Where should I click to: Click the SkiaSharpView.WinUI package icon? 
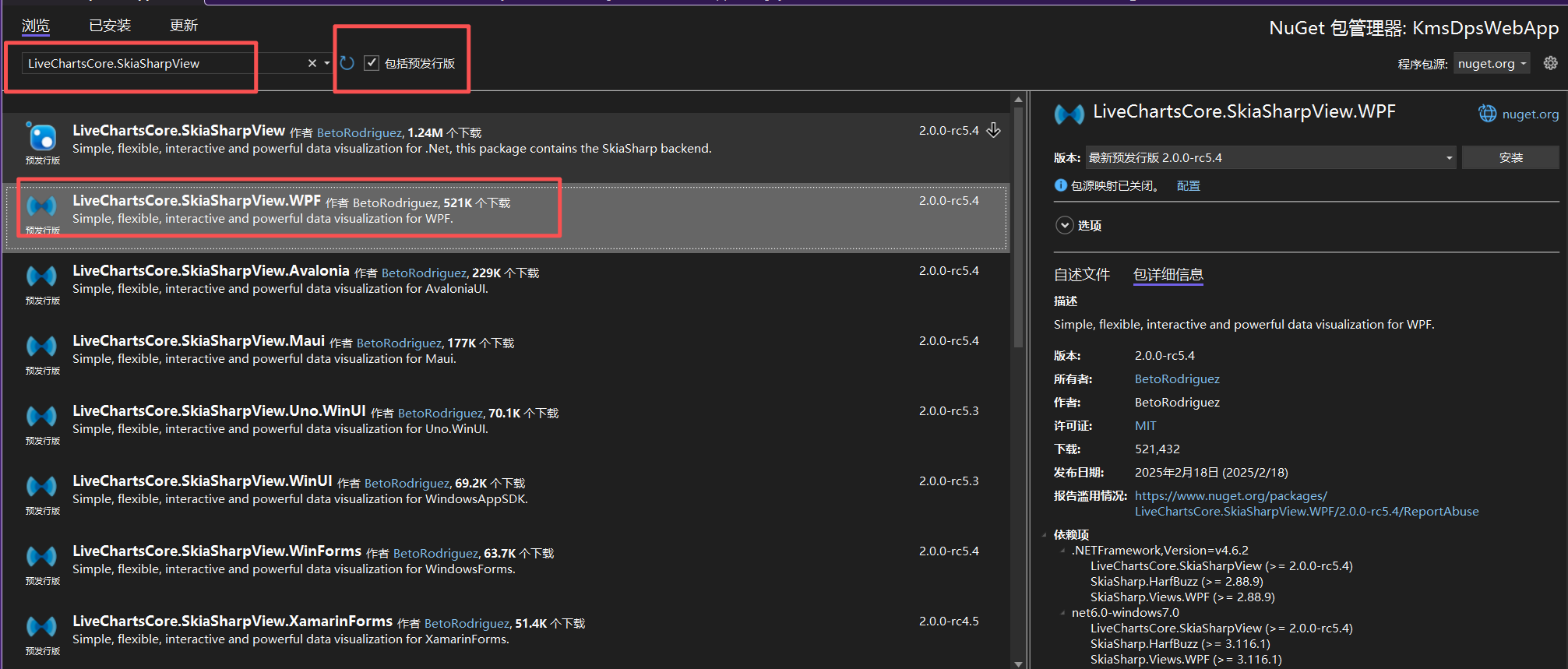[42, 486]
